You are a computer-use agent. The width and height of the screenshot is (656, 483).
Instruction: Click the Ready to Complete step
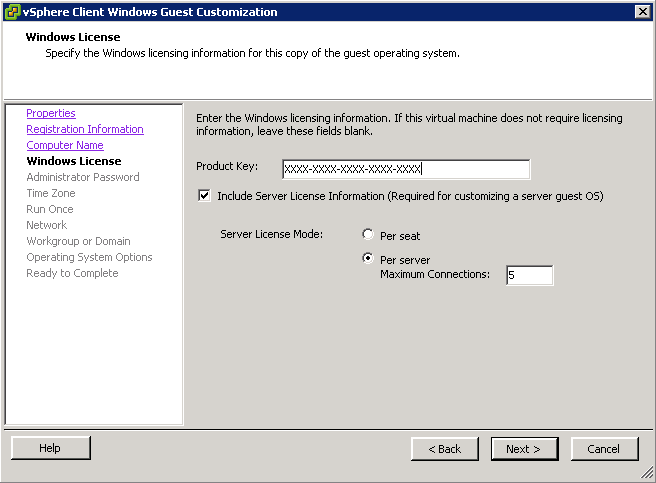click(x=72, y=273)
